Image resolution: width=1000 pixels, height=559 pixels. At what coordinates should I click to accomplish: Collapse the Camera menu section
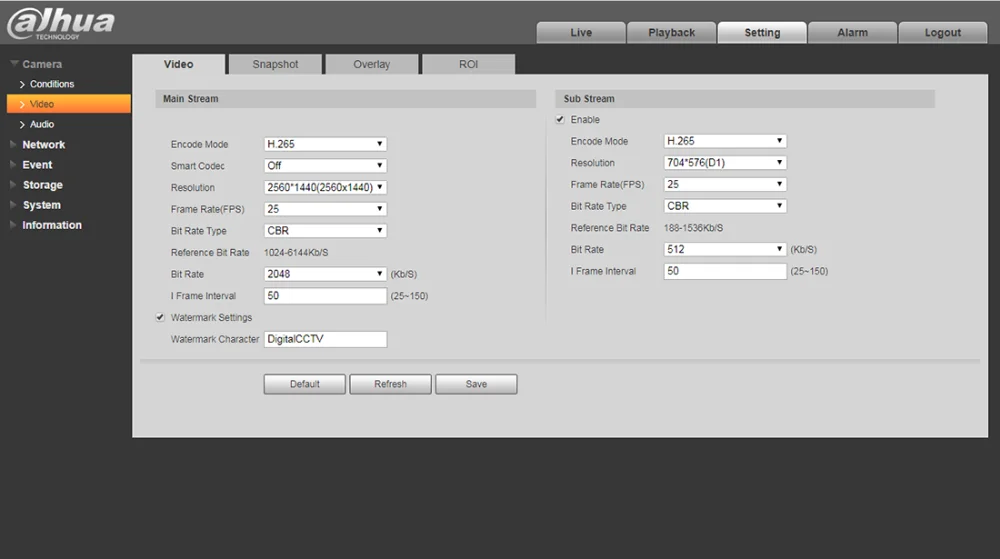tap(37, 64)
